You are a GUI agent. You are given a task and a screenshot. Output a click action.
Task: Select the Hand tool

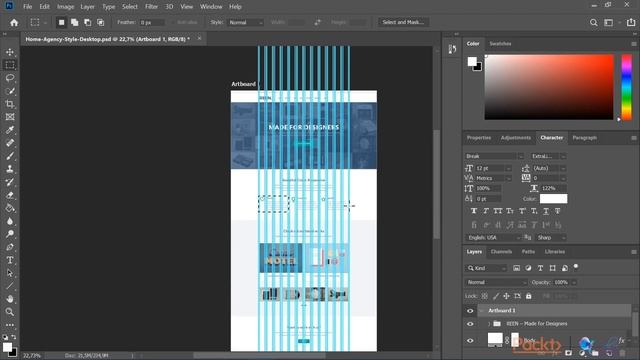(x=10, y=299)
